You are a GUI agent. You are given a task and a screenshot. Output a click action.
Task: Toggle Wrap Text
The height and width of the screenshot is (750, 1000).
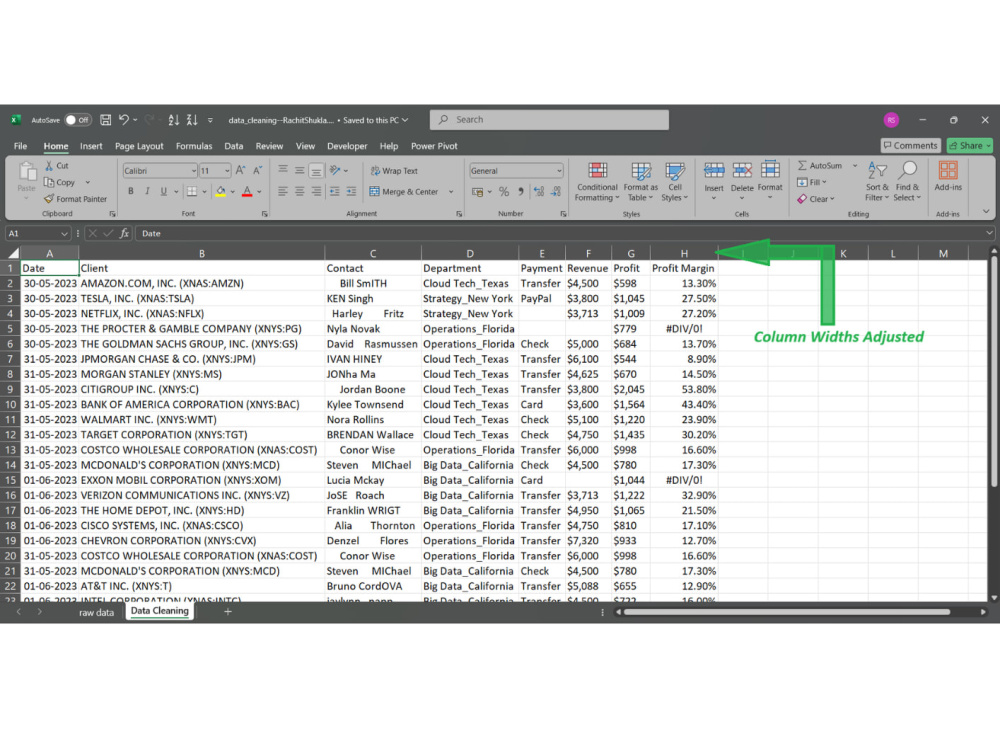[x=394, y=171]
